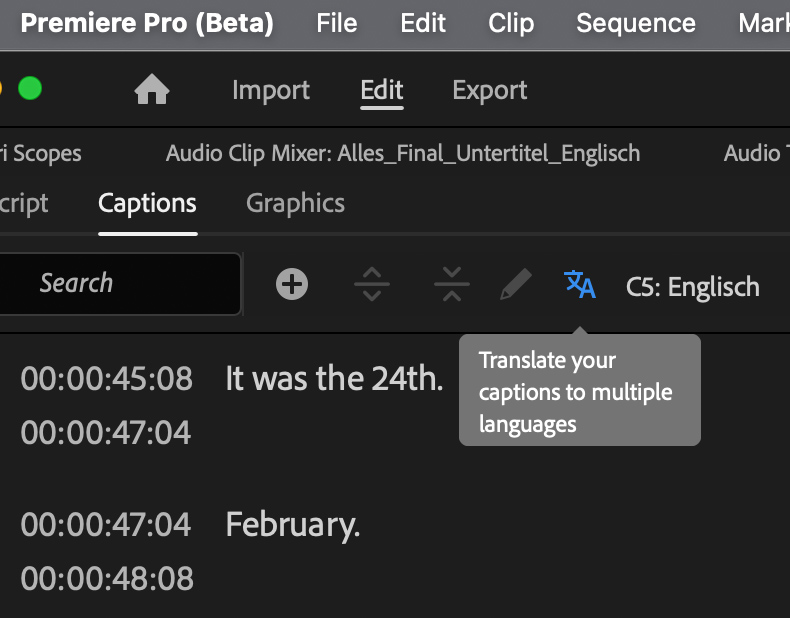Click the split caption segment icon
Screen dimensions: 790x618
coord(372,284)
